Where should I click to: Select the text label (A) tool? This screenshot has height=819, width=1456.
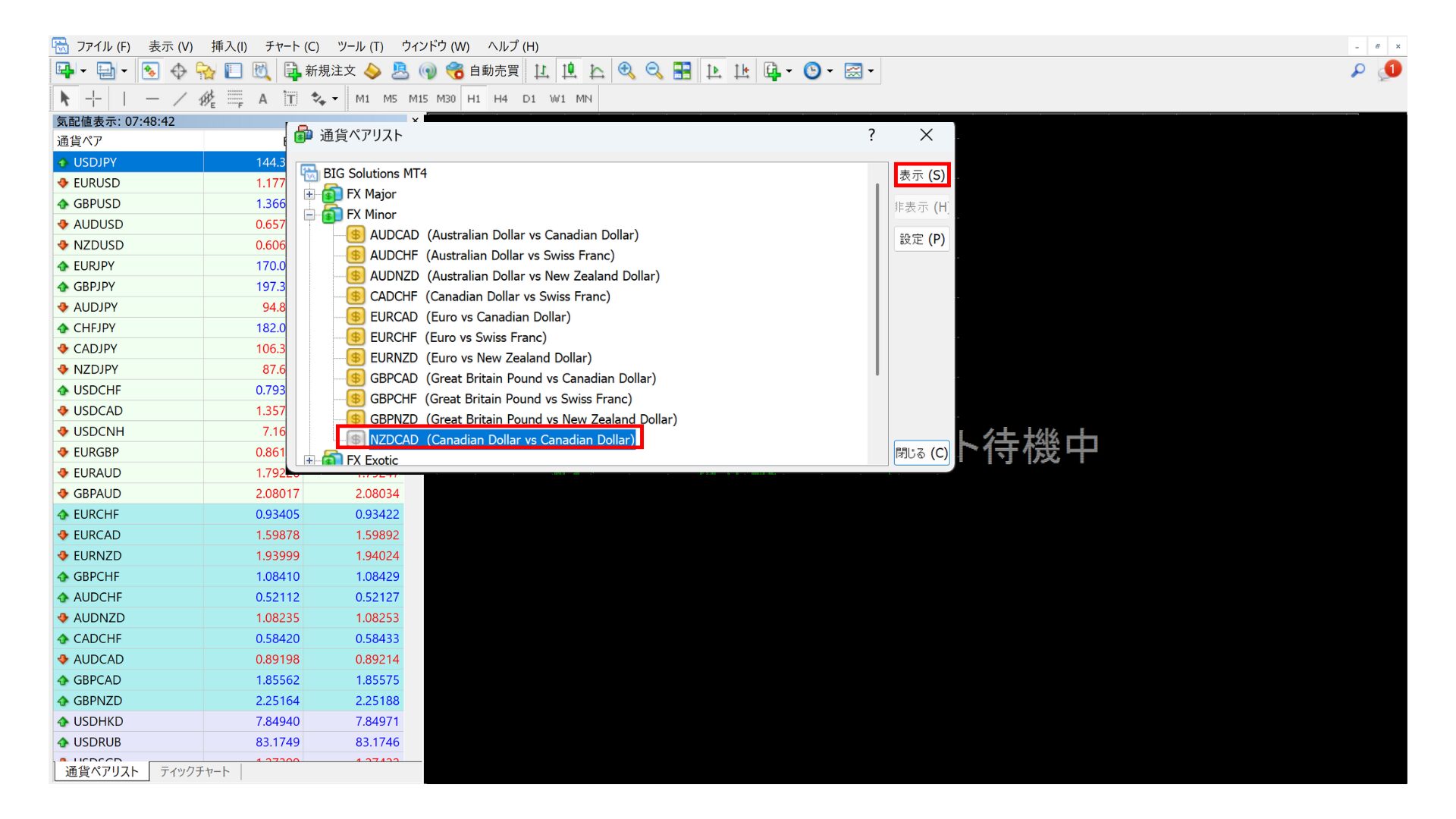262,99
